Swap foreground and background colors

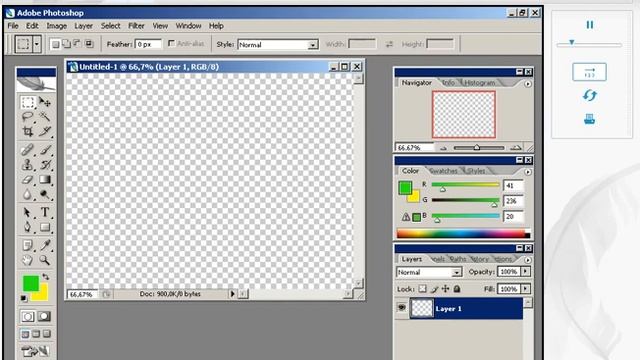click(45, 277)
